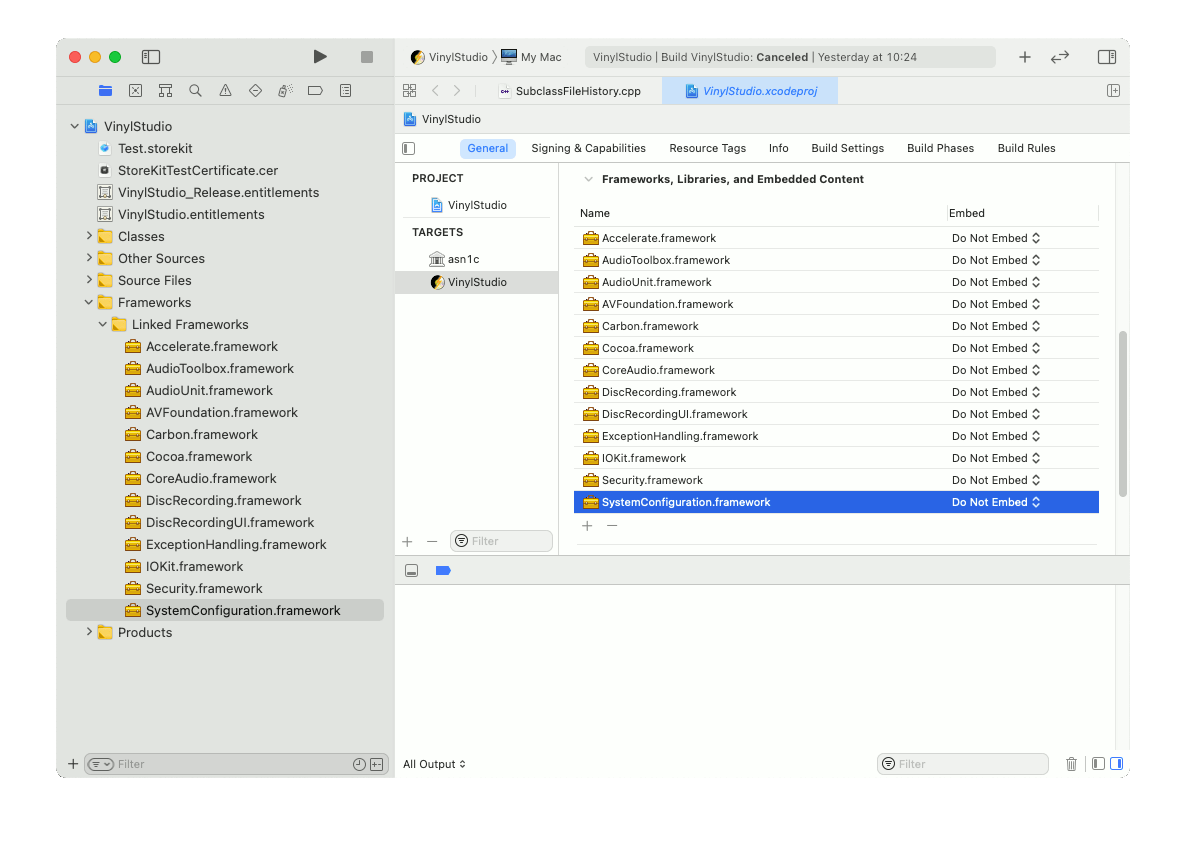Show related items grid menu
The width and height of the screenshot is (1186, 852).
click(x=409, y=91)
